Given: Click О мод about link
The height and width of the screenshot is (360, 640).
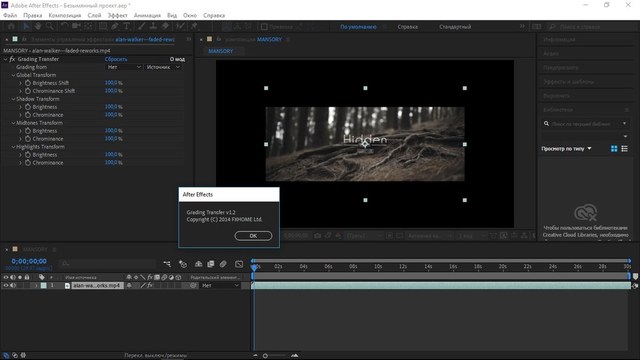Looking at the screenshot, I should tap(177, 59).
